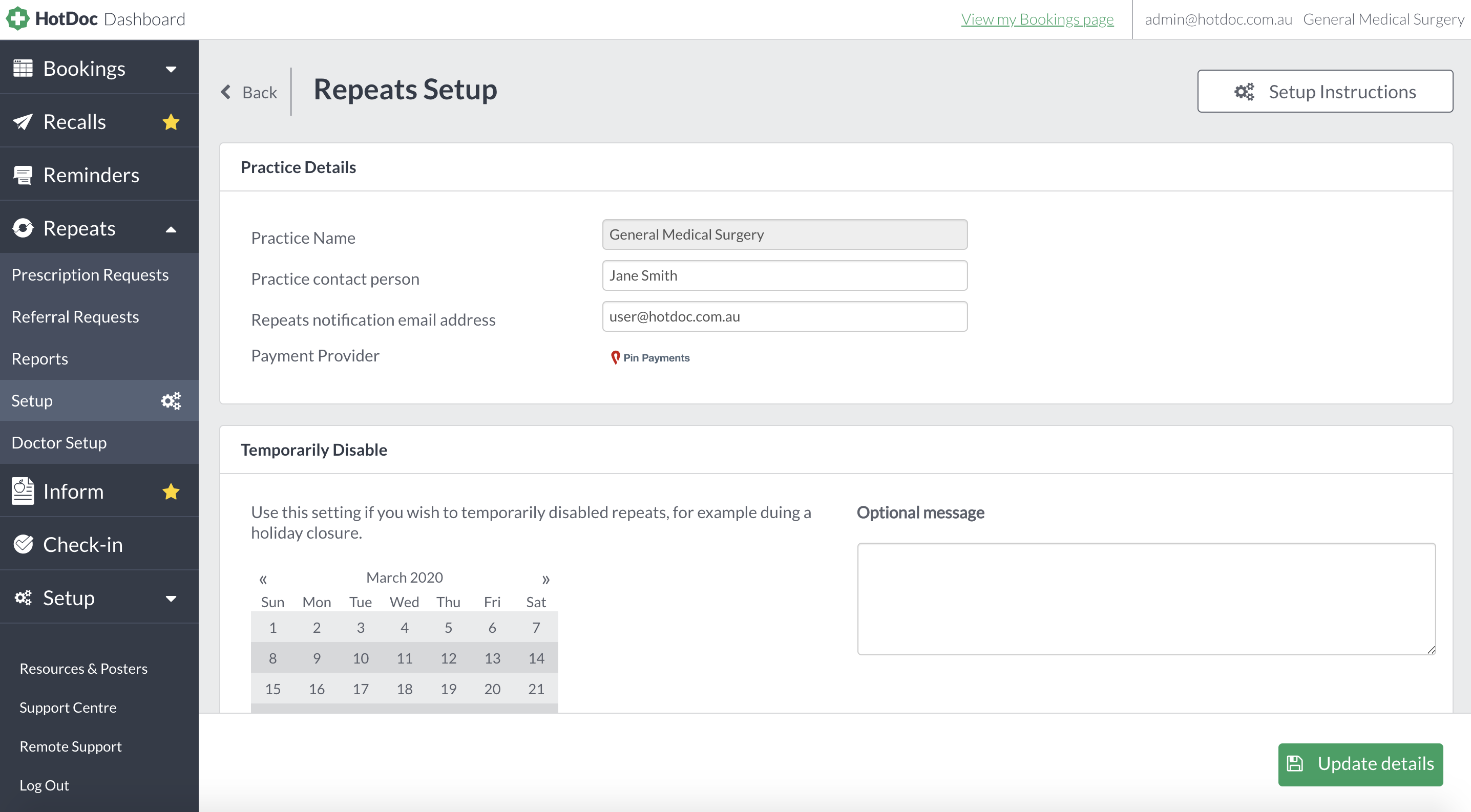Open Support Centre link
This screenshot has width=1471, height=812.
coord(68,707)
